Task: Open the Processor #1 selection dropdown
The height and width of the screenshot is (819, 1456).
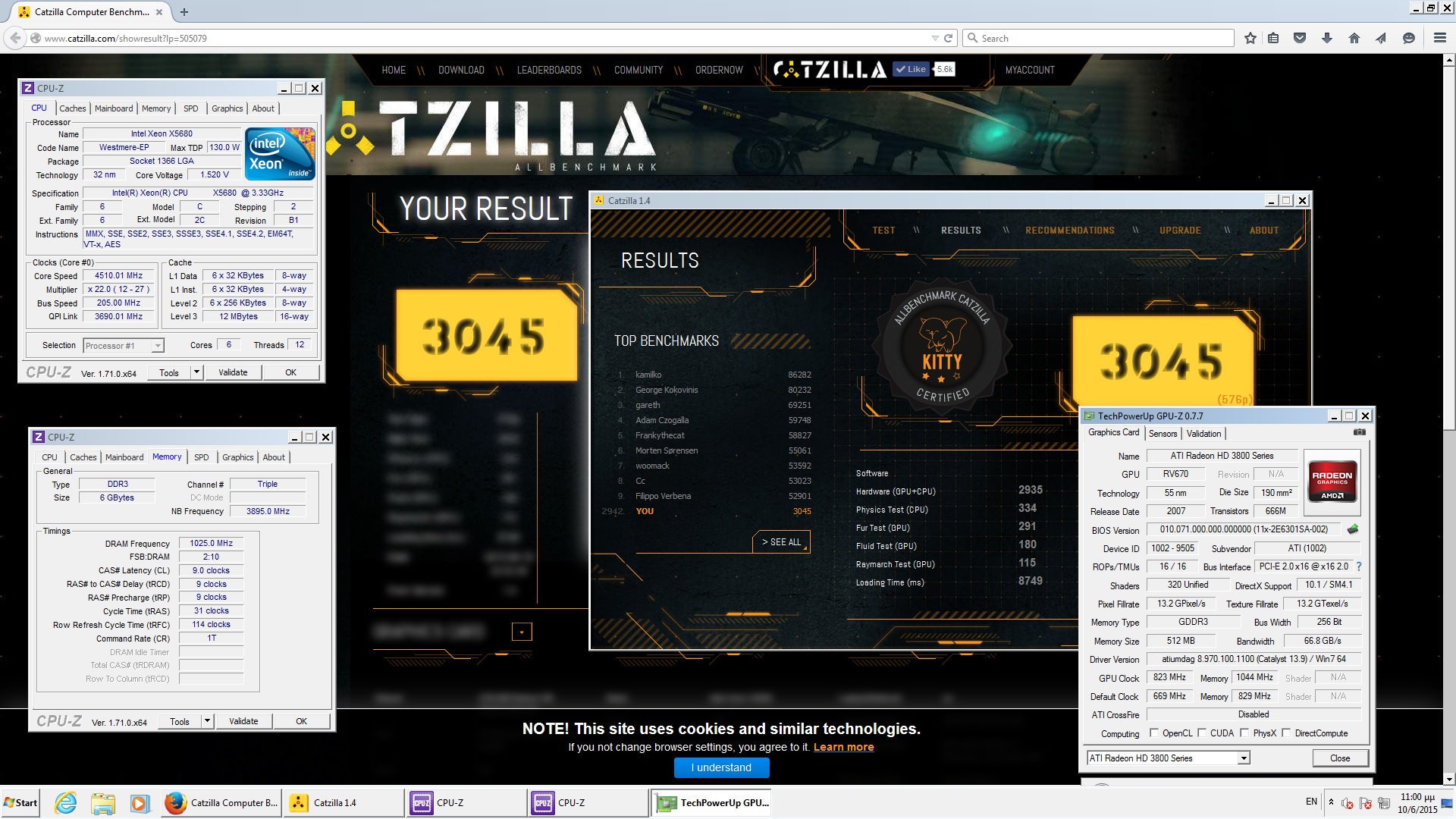Action: (x=123, y=346)
